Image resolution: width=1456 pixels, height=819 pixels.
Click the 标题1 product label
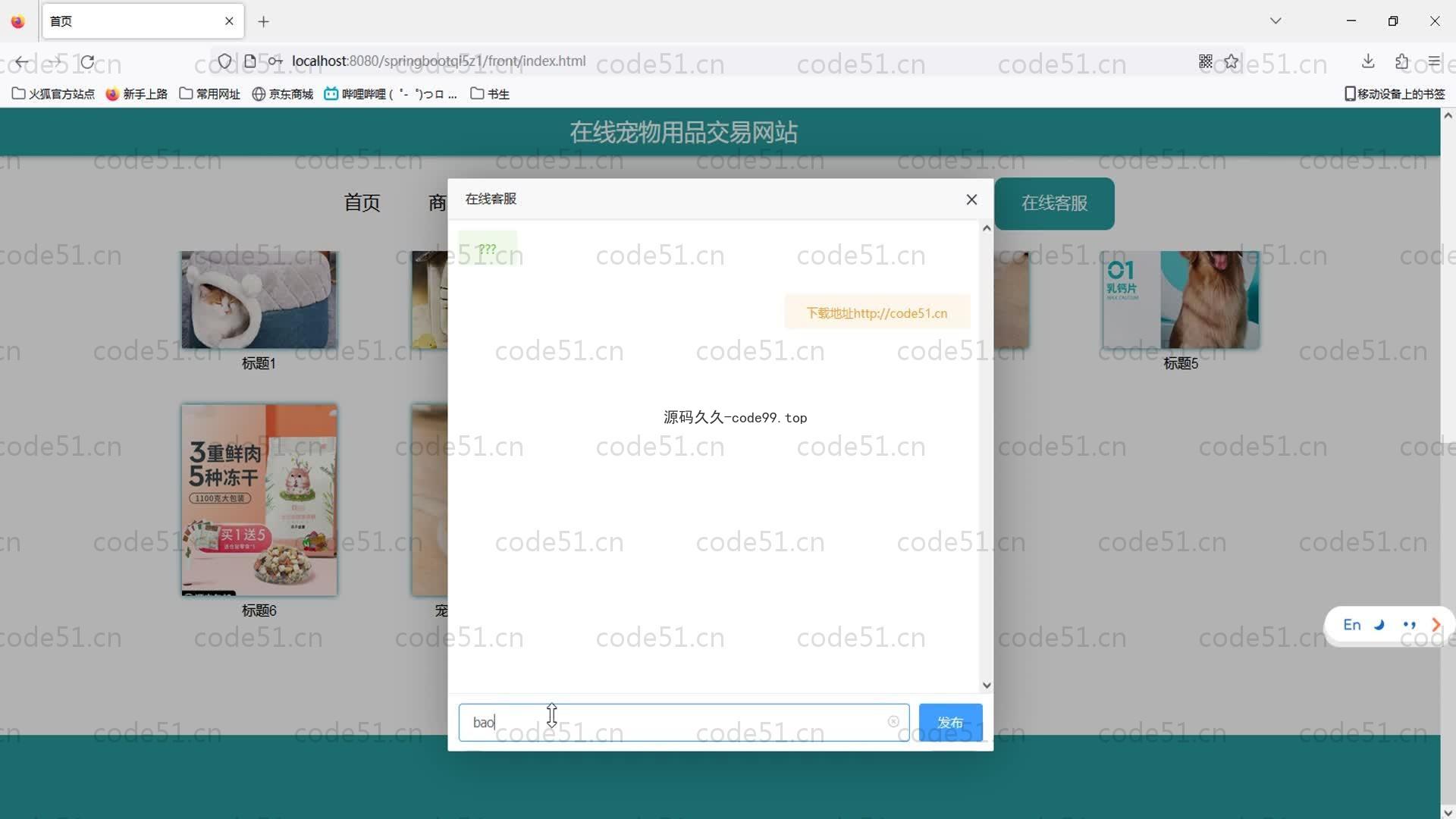tap(259, 363)
